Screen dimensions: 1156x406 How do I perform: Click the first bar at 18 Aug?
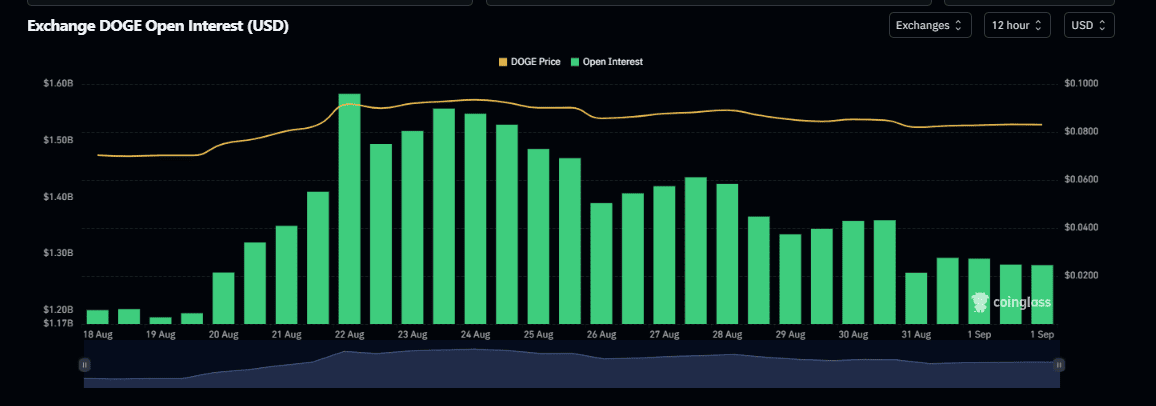pyautogui.click(x=97, y=317)
